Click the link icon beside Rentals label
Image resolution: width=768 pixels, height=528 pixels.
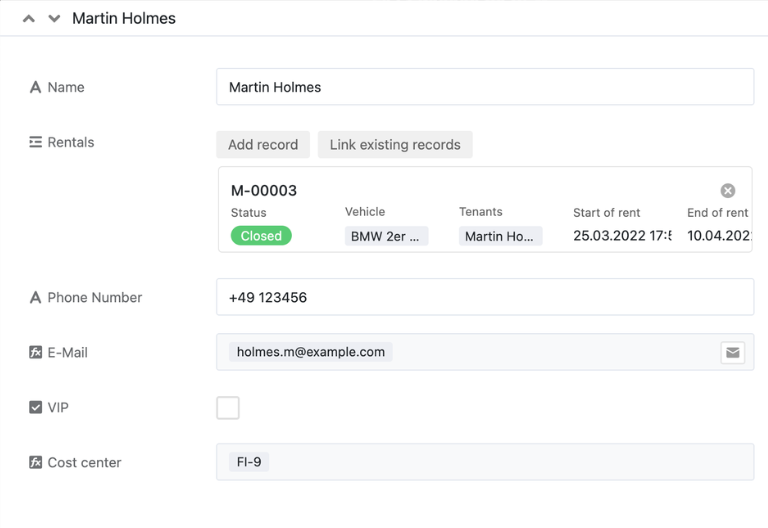pos(36,142)
